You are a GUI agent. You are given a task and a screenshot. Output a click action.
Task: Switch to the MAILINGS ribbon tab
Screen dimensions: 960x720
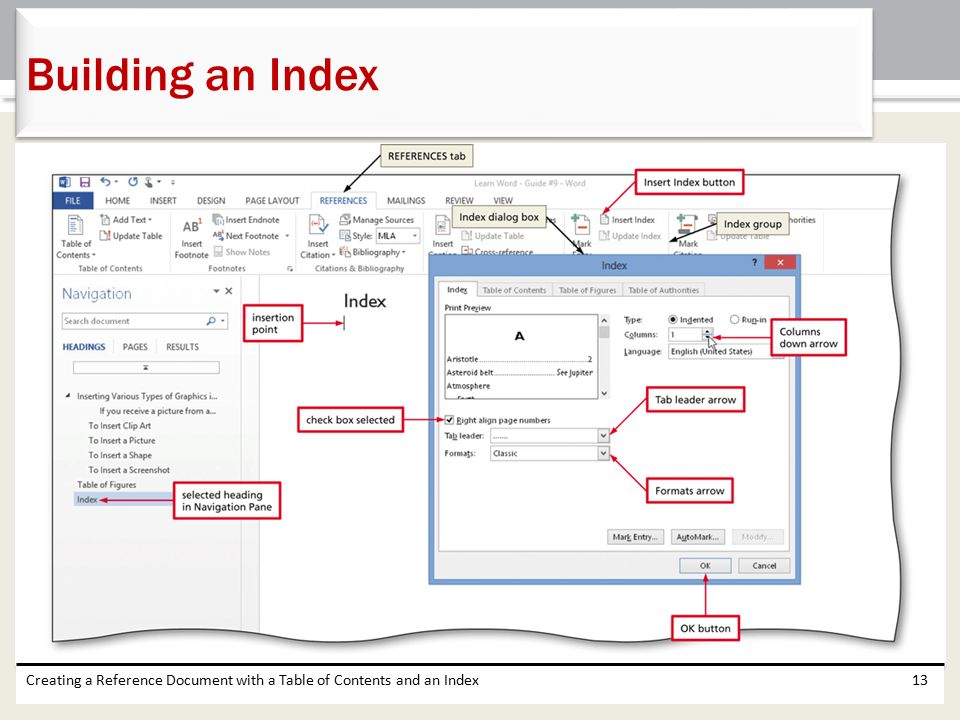point(406,201)
